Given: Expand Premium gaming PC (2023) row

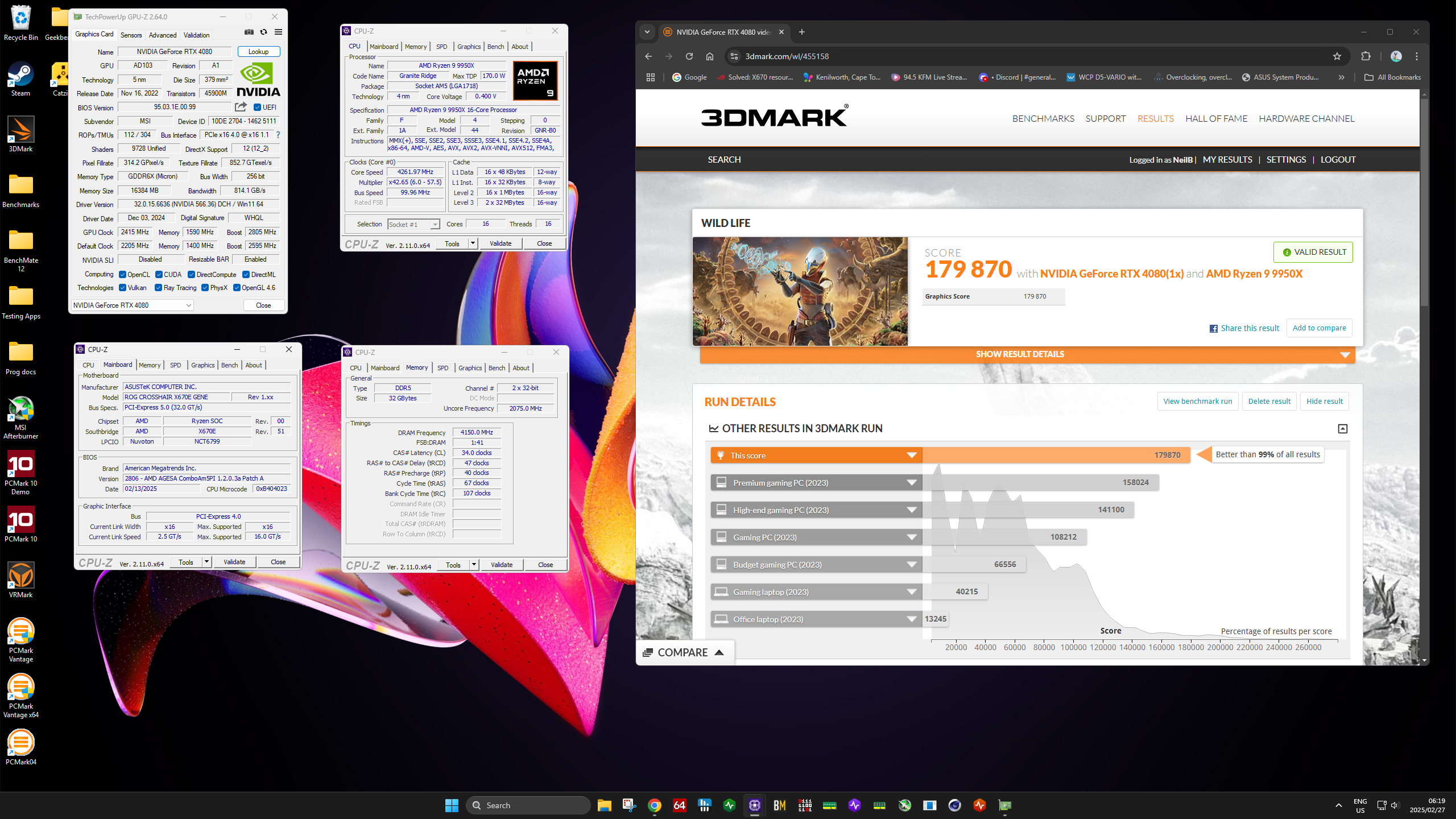Looking at the screenshot, I should pos(816,483).
